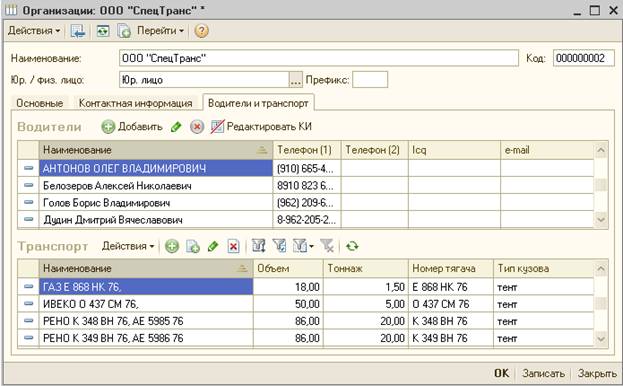Switch to the Контактная информация tab

coord(135,103)
